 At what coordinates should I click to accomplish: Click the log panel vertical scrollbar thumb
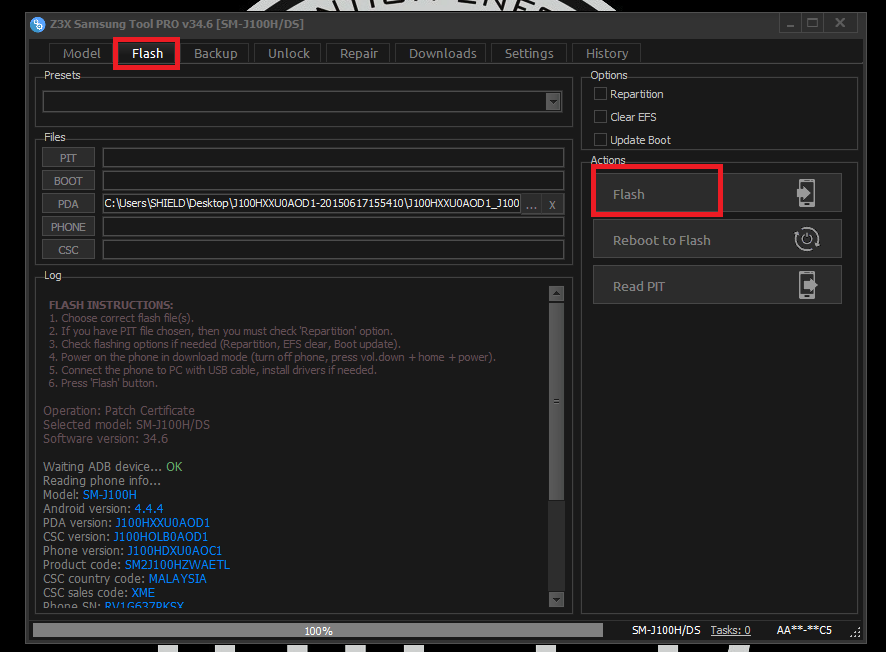(557, 402)
